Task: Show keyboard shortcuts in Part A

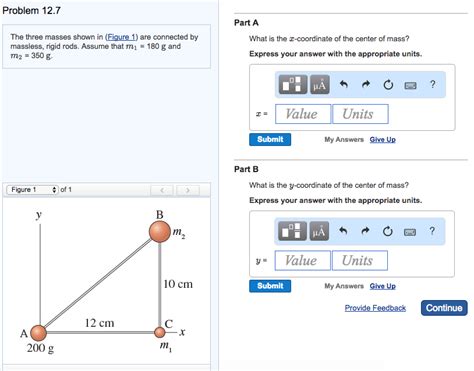Action: pos(410,86)
